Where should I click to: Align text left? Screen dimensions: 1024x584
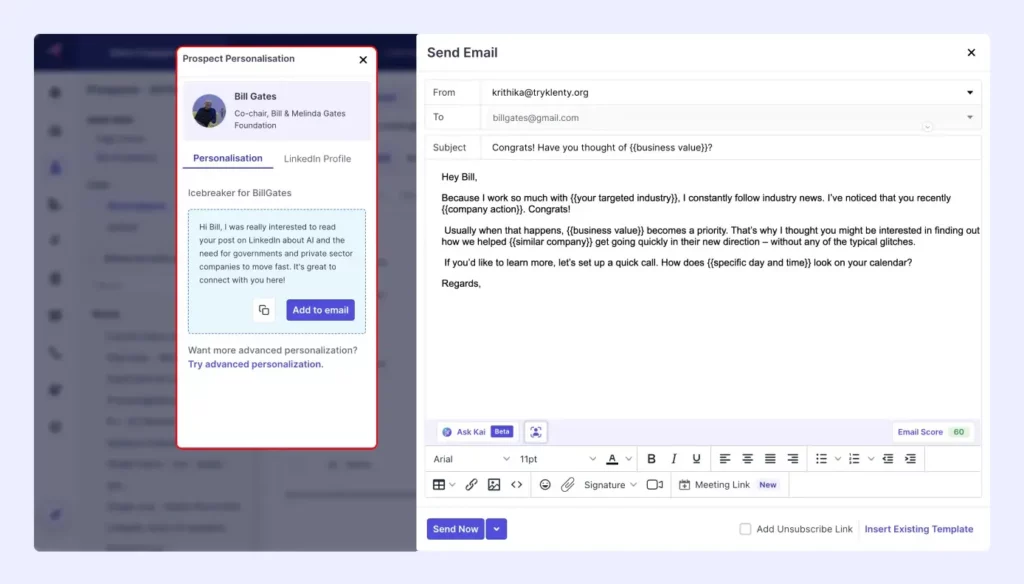[725, 459]
